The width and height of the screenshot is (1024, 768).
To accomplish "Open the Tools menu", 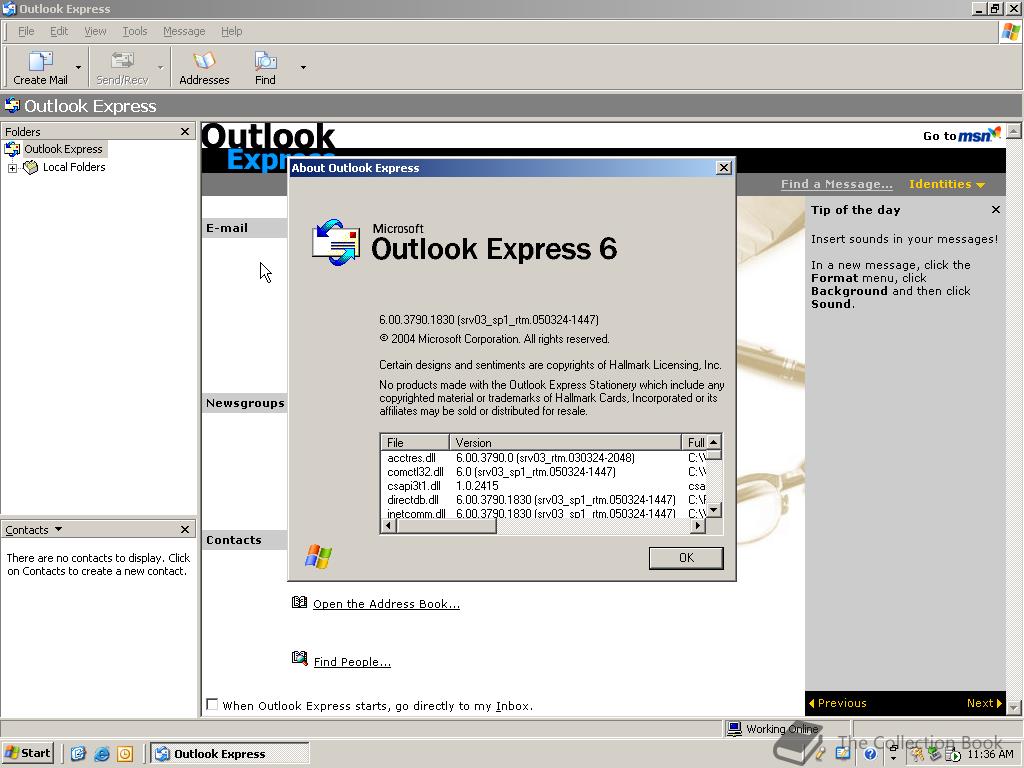I will [135, 31].
